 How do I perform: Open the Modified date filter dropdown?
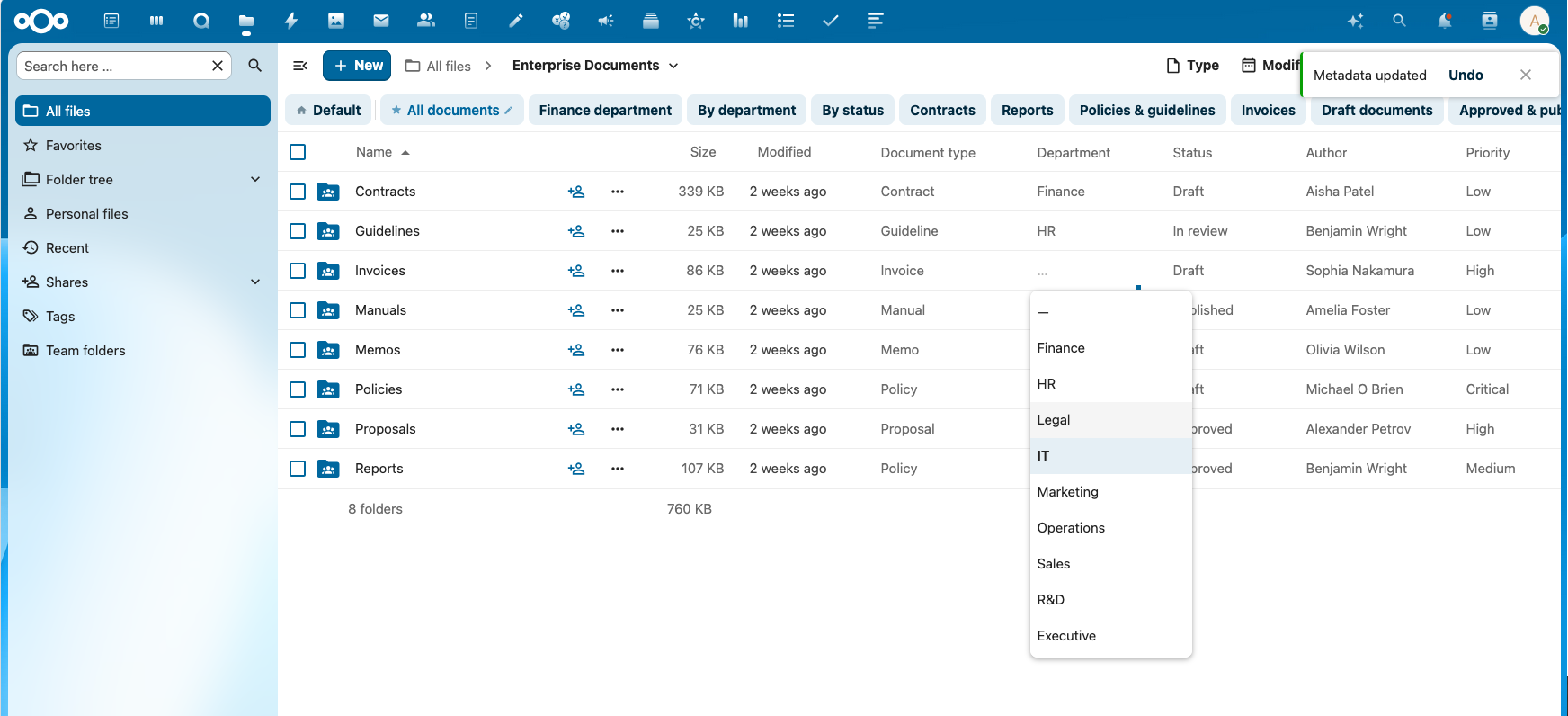click(x=1271, y=66)
